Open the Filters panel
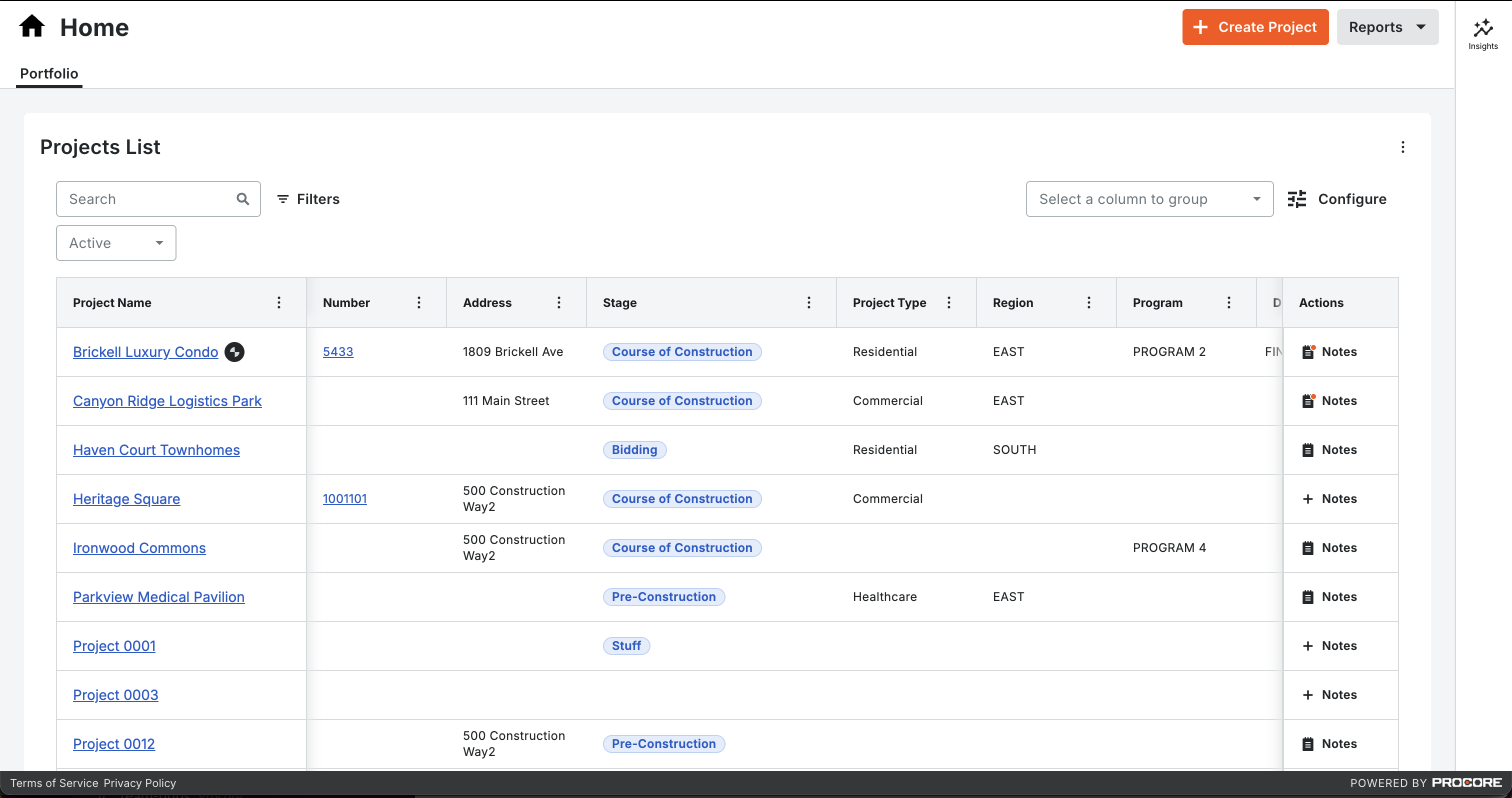 tap(308, 199)
